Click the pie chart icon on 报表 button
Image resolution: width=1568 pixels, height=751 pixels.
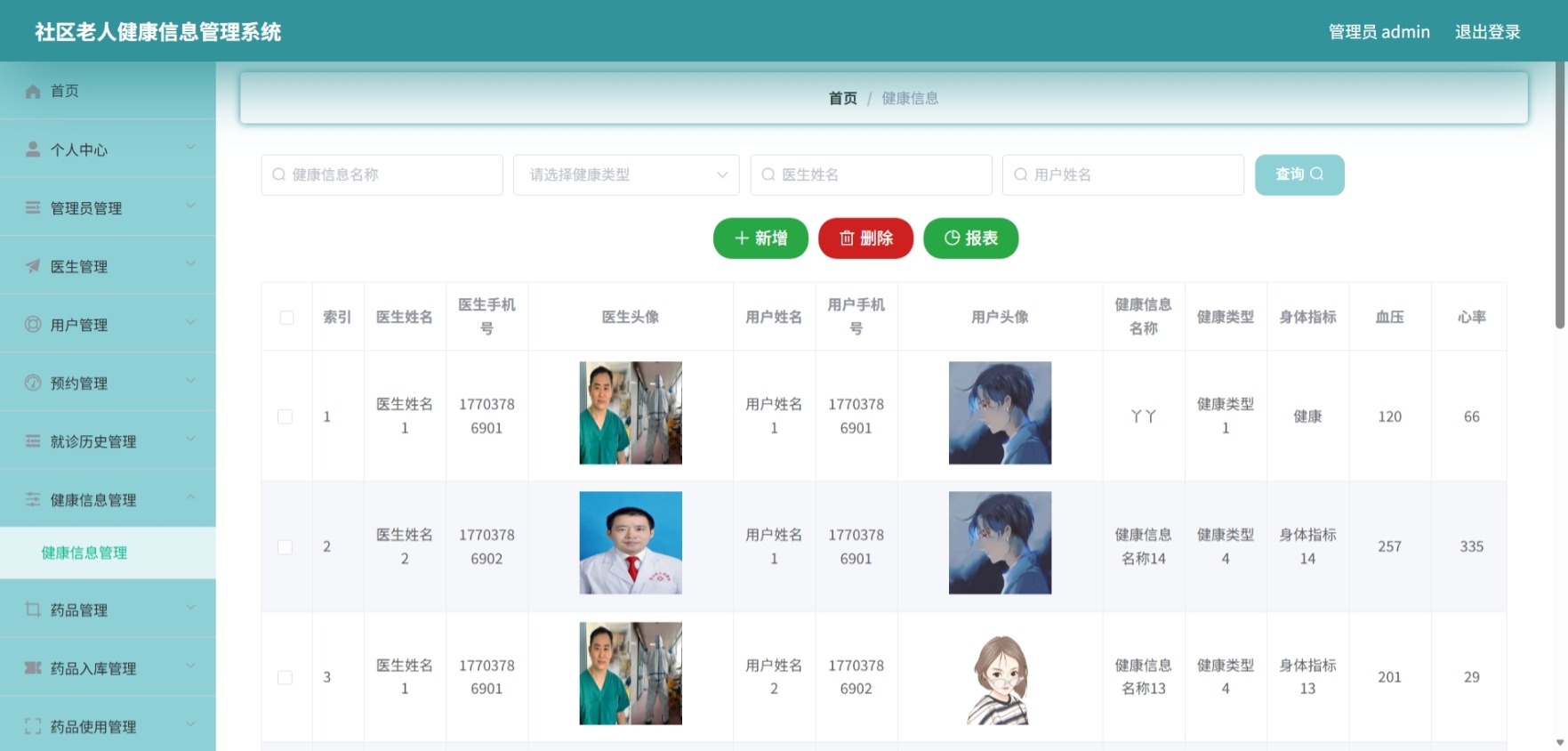click(x=952, y=238)
